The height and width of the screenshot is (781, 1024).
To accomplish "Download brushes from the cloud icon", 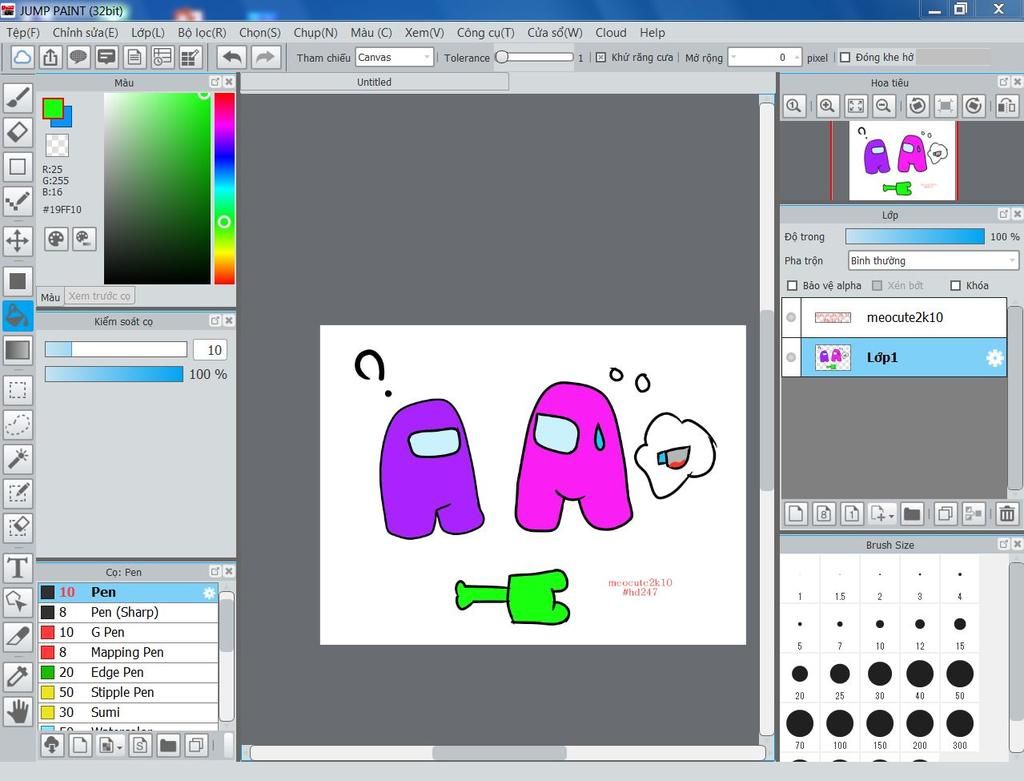I will click(52, 744).
